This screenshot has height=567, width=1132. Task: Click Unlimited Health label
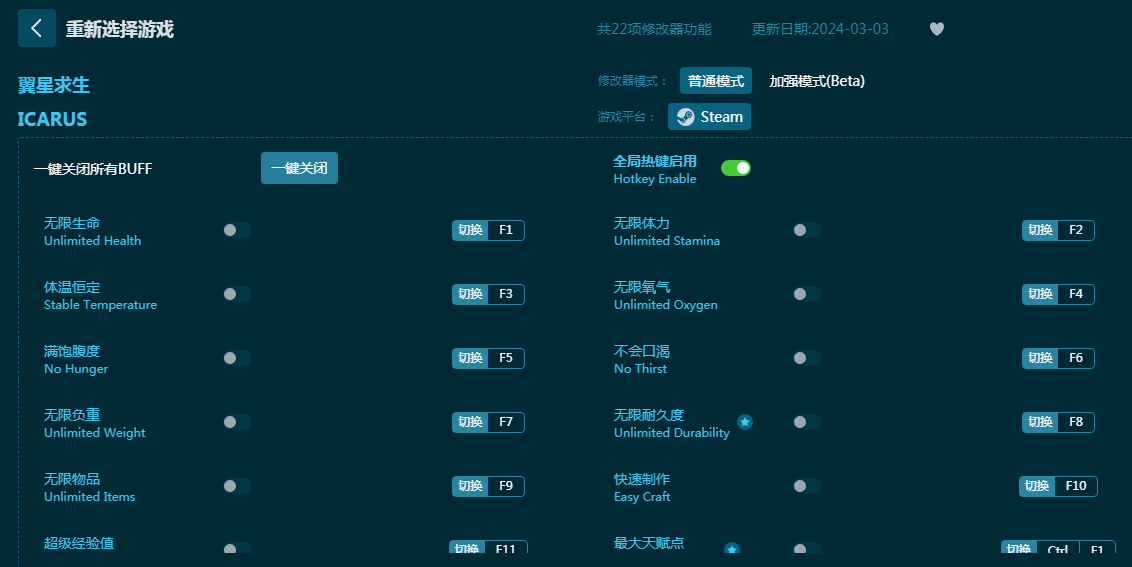click(92, 241)
